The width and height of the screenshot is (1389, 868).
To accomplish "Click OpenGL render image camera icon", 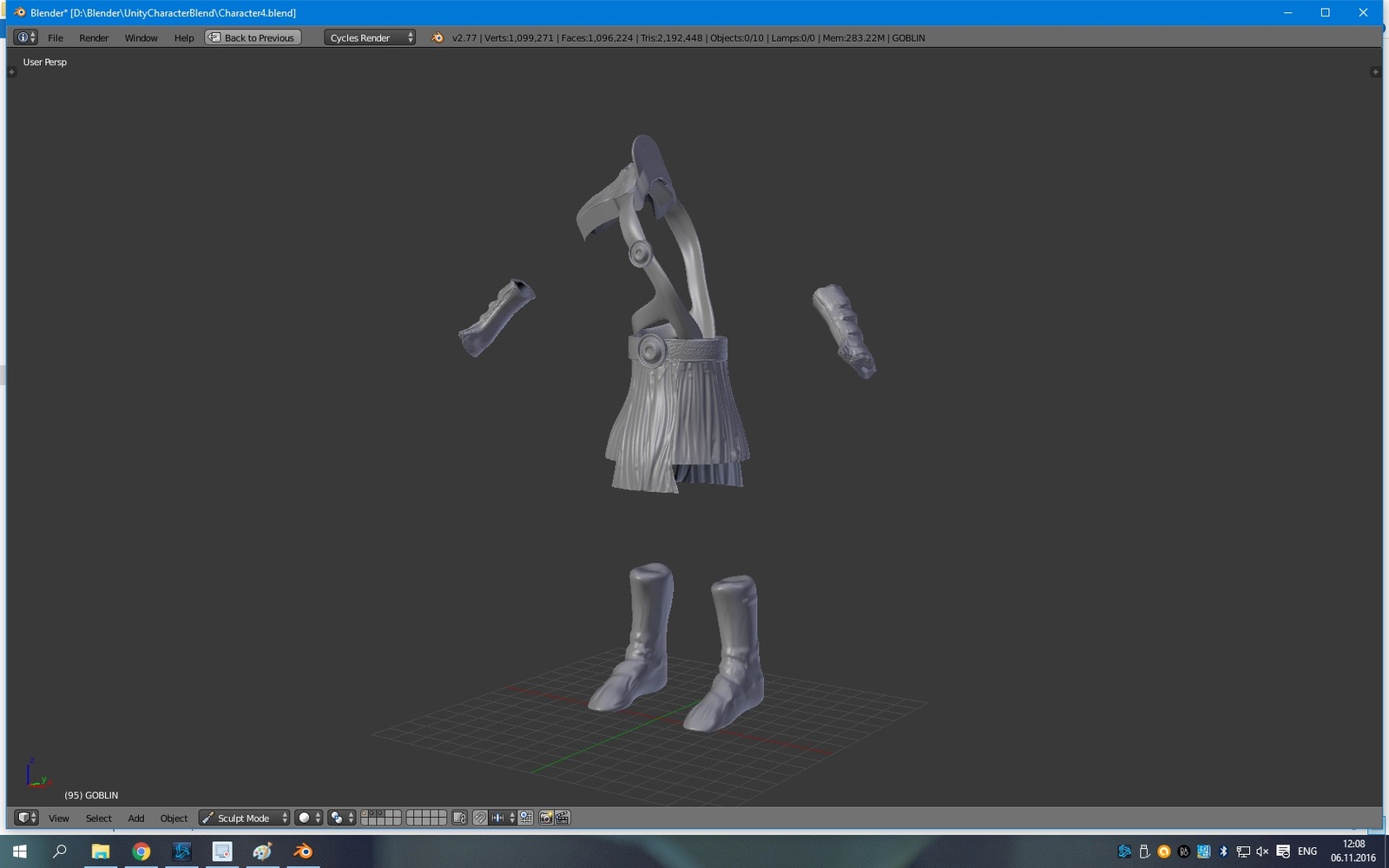I will (546, 818).
